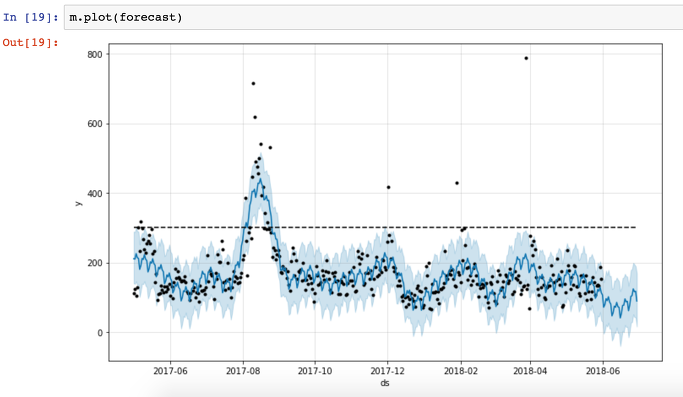This screenshot has width=683, height=397.
Task: Click the ds axis title
Action: point(385,383)
